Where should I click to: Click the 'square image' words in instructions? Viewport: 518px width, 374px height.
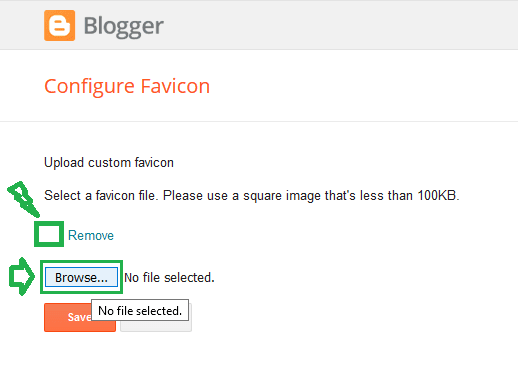(281, 196)
